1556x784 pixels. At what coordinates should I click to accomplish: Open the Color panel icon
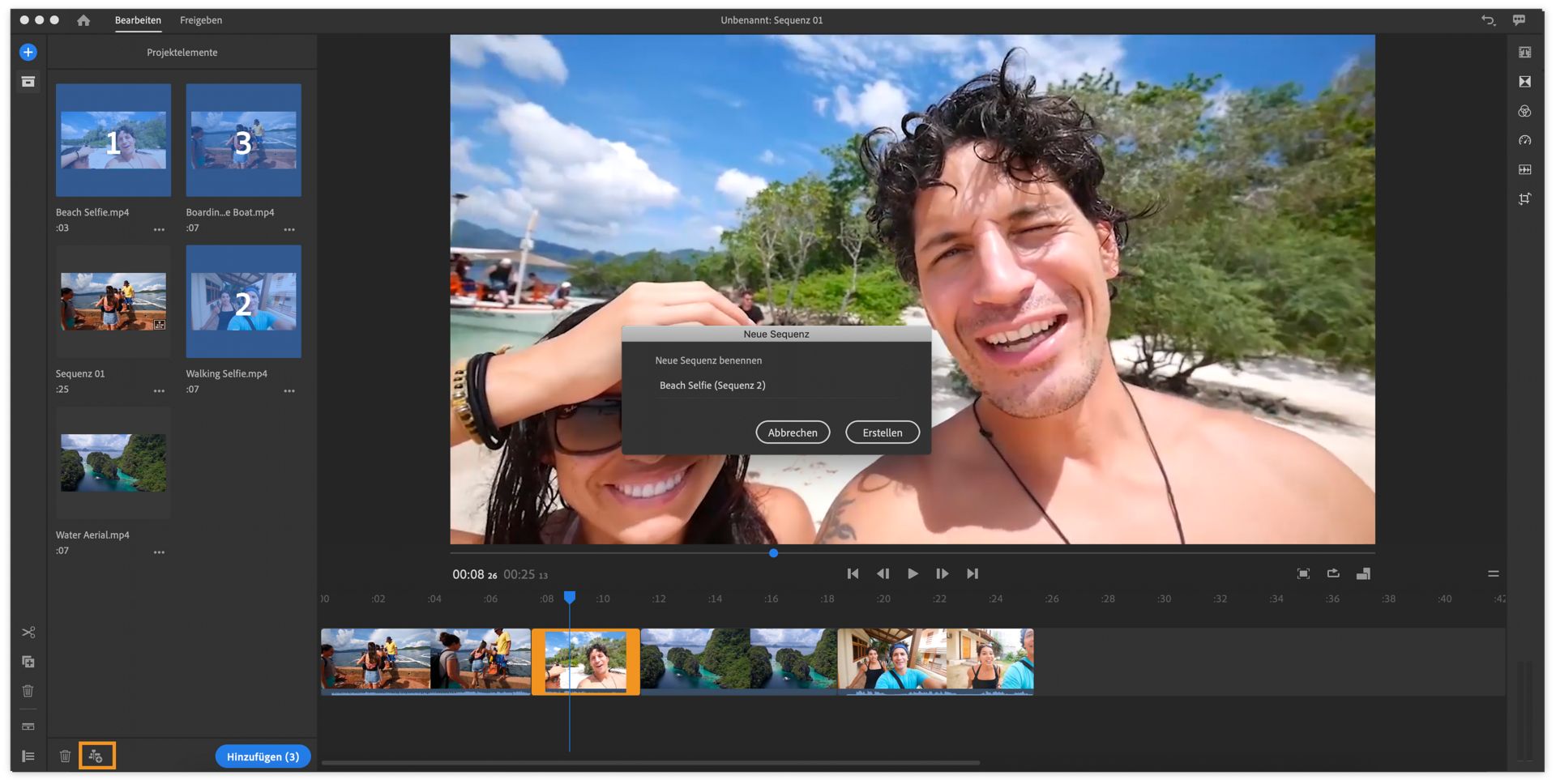click(x=1524, y=112)
